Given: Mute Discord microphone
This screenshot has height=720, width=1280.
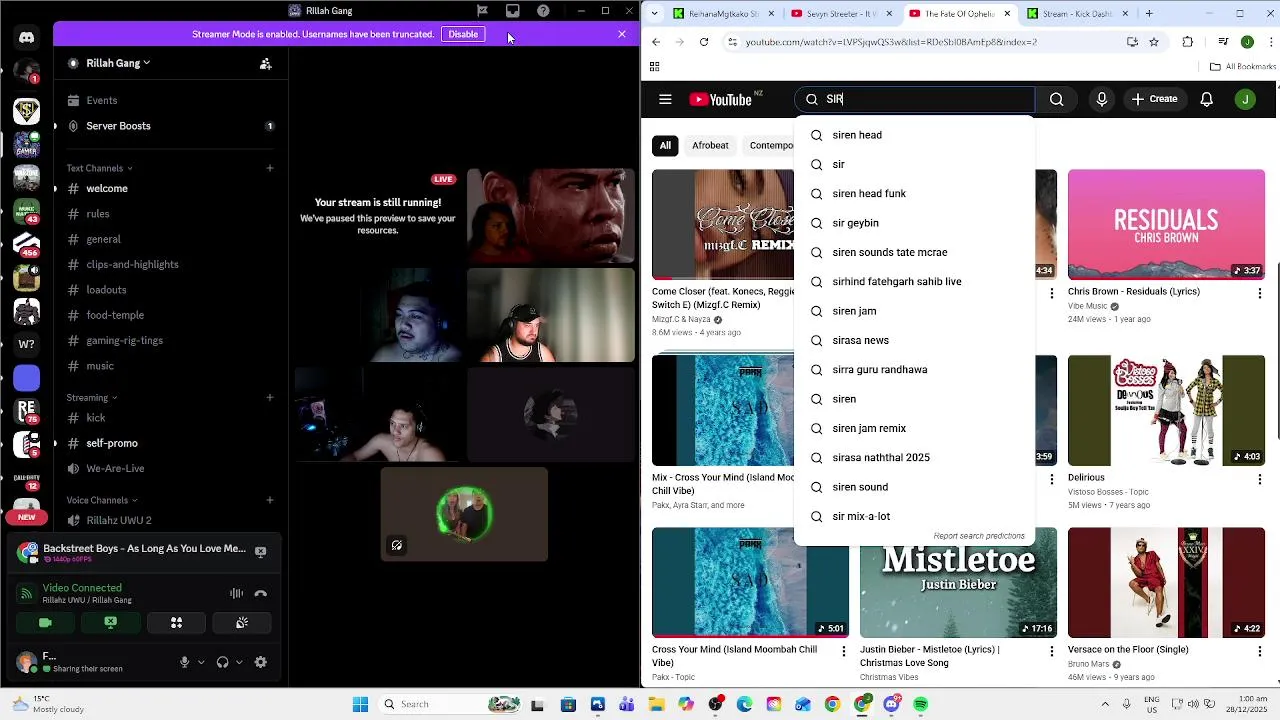Looking at the screenshot, I should coord(184,662).
